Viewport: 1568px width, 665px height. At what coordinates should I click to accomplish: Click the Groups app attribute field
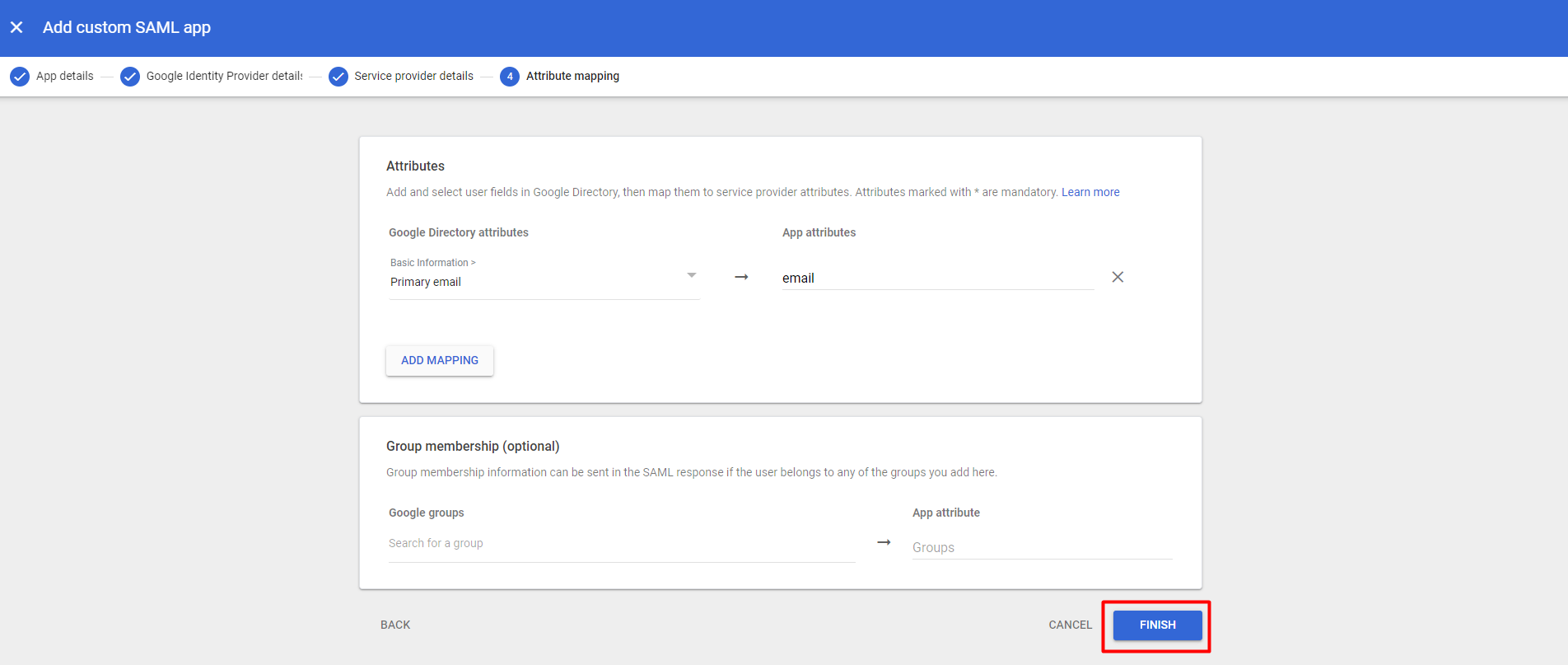coord(1042,547)
